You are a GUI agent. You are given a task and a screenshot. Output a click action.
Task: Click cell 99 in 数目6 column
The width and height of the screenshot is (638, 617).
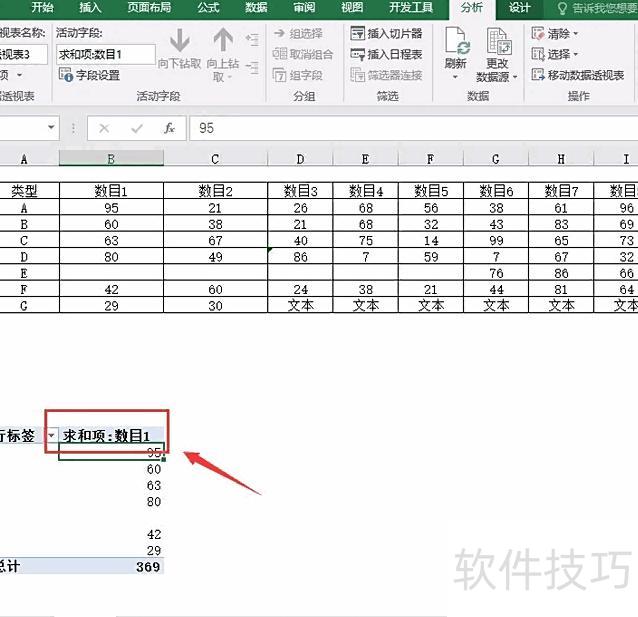496,241
